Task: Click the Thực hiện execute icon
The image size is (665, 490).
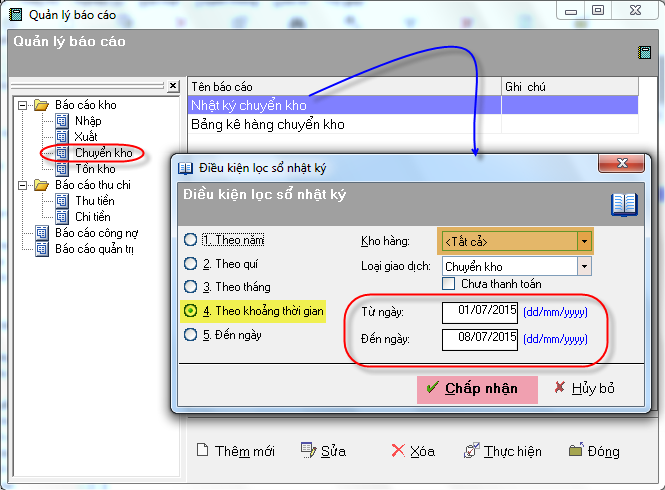Action: [x=471, y=451]
